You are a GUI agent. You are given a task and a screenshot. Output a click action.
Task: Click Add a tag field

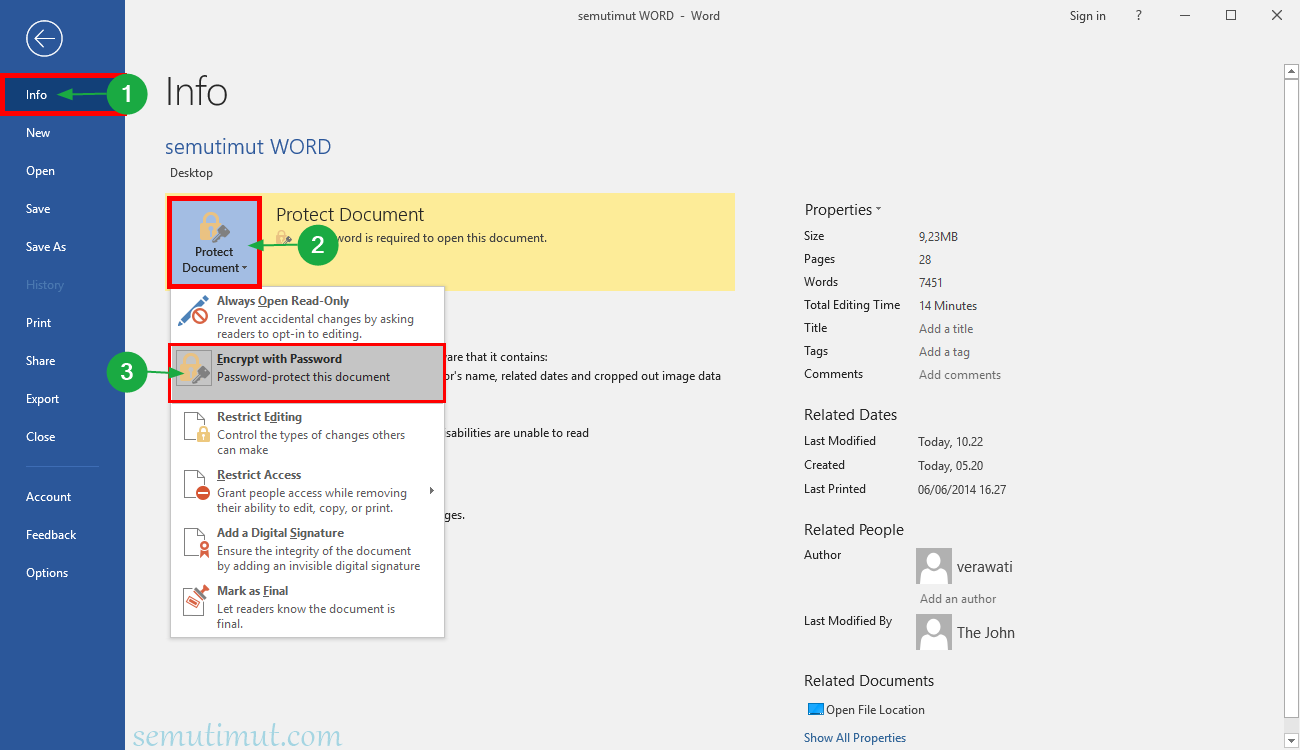click(x=945, y=352)
